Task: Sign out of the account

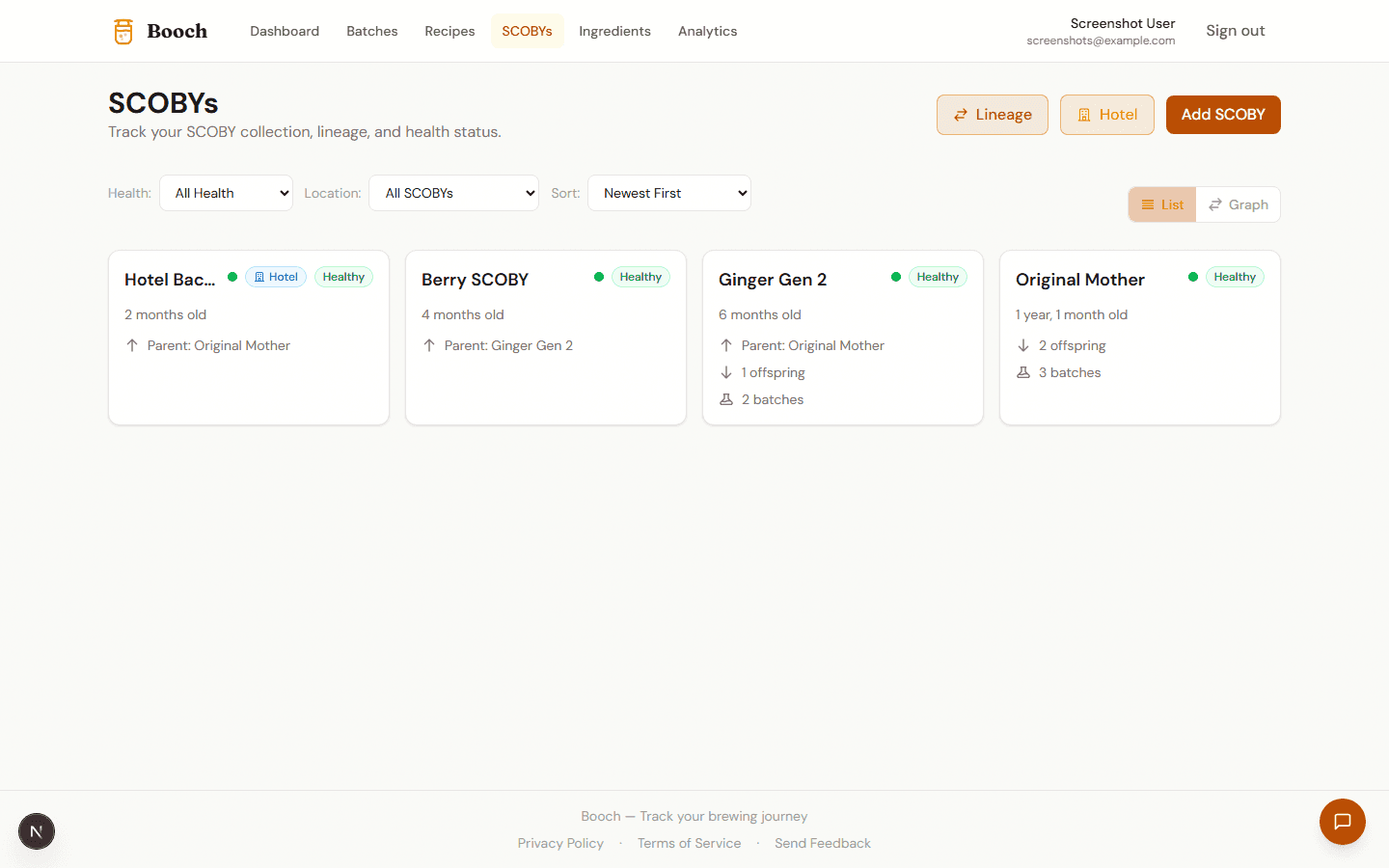Action: (1235, 31)
